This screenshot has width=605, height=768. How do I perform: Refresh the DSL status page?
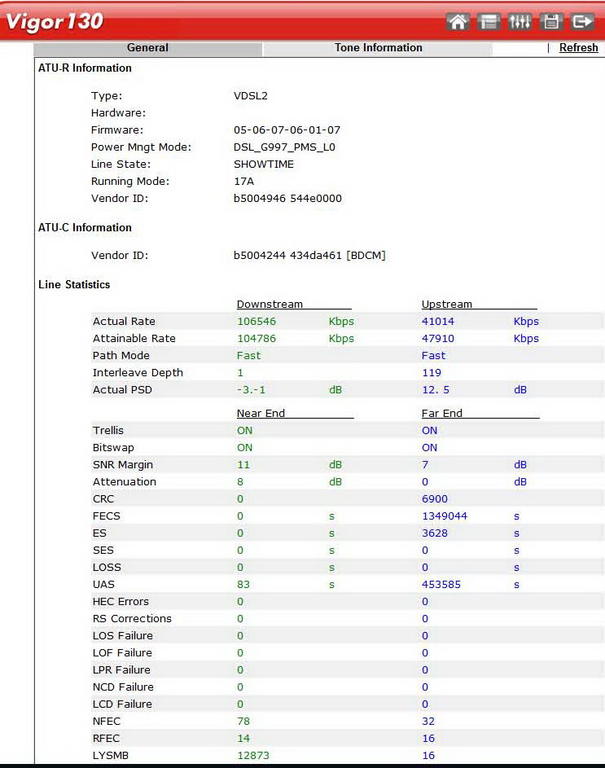pyautogui.click(x=578, y=48)
